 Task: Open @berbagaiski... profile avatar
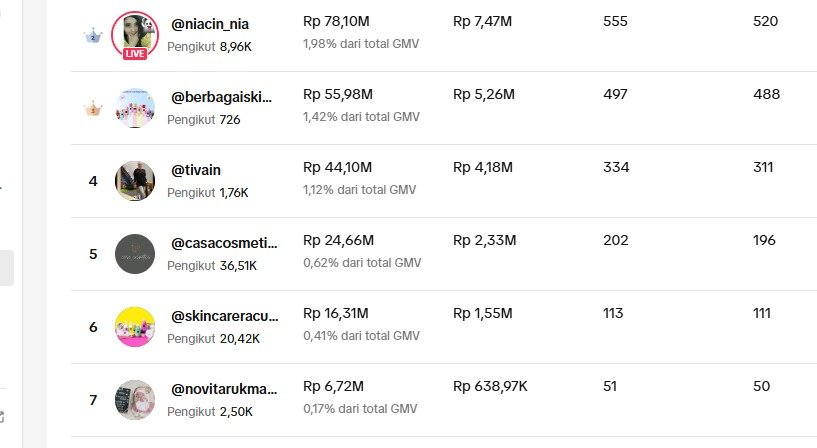pos(135,108)
